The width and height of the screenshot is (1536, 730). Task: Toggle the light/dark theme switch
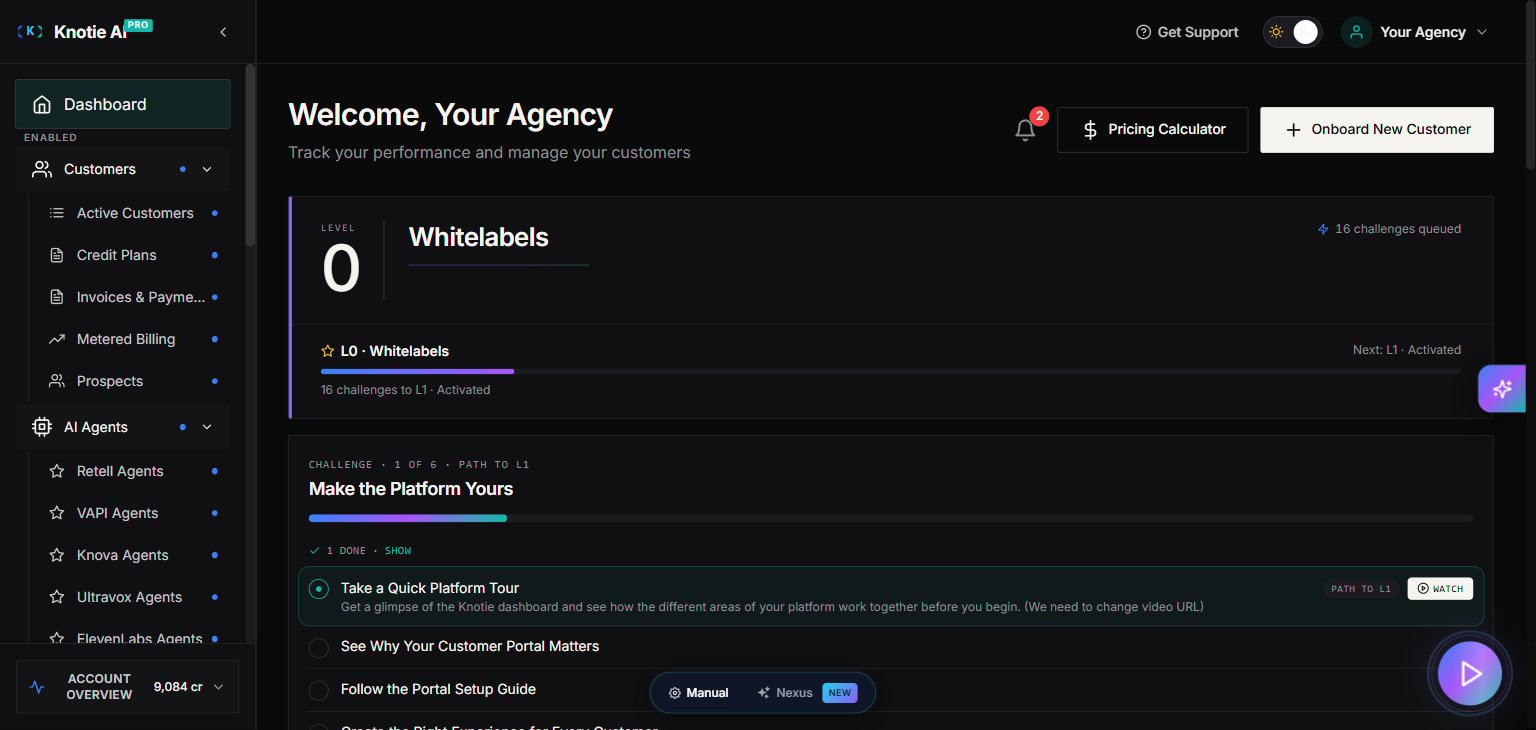1292,32
